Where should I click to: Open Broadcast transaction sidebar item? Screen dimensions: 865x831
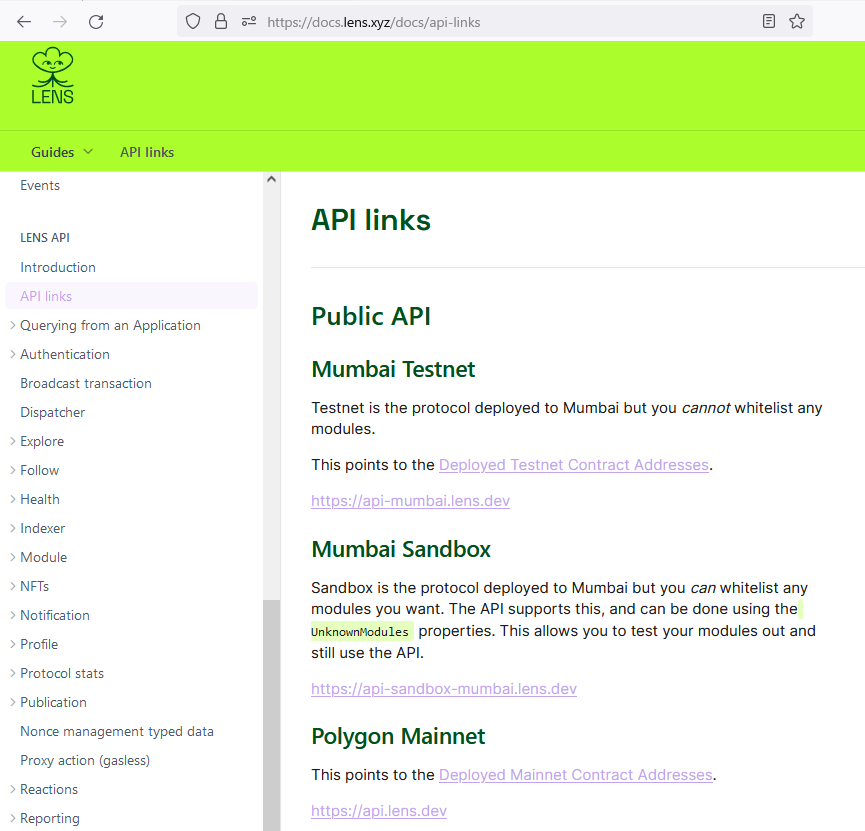pos(86,383)
